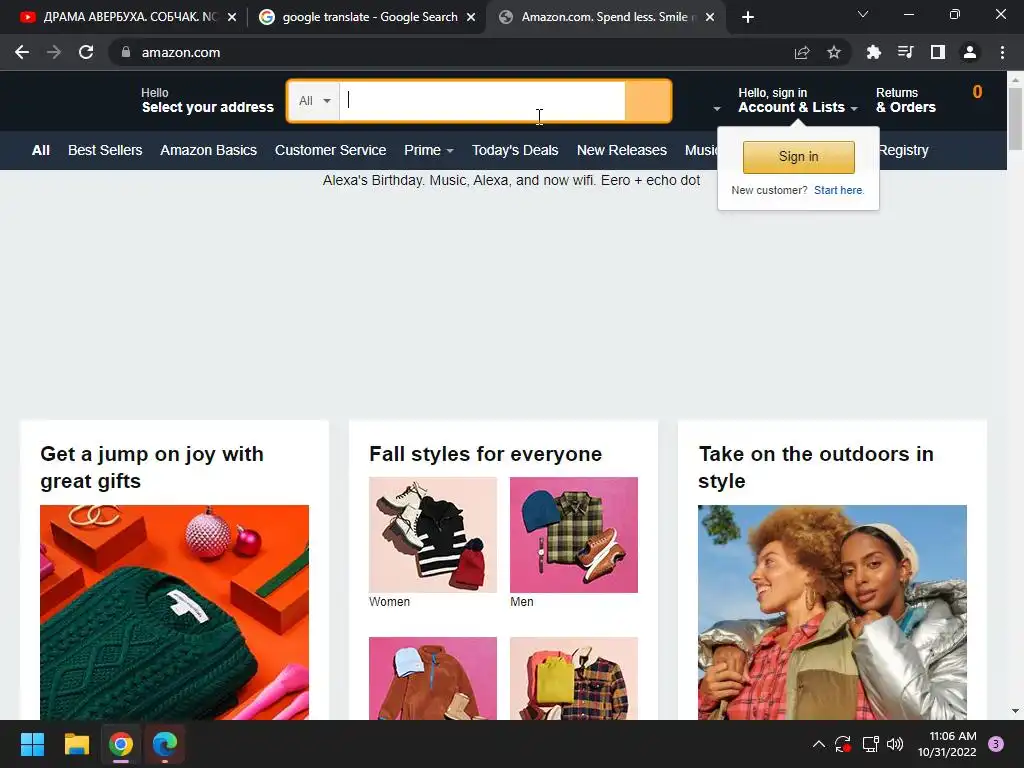The image size is (1024, 768).
Task: Open the great gifts green sweater image
Action: point(174,612)
